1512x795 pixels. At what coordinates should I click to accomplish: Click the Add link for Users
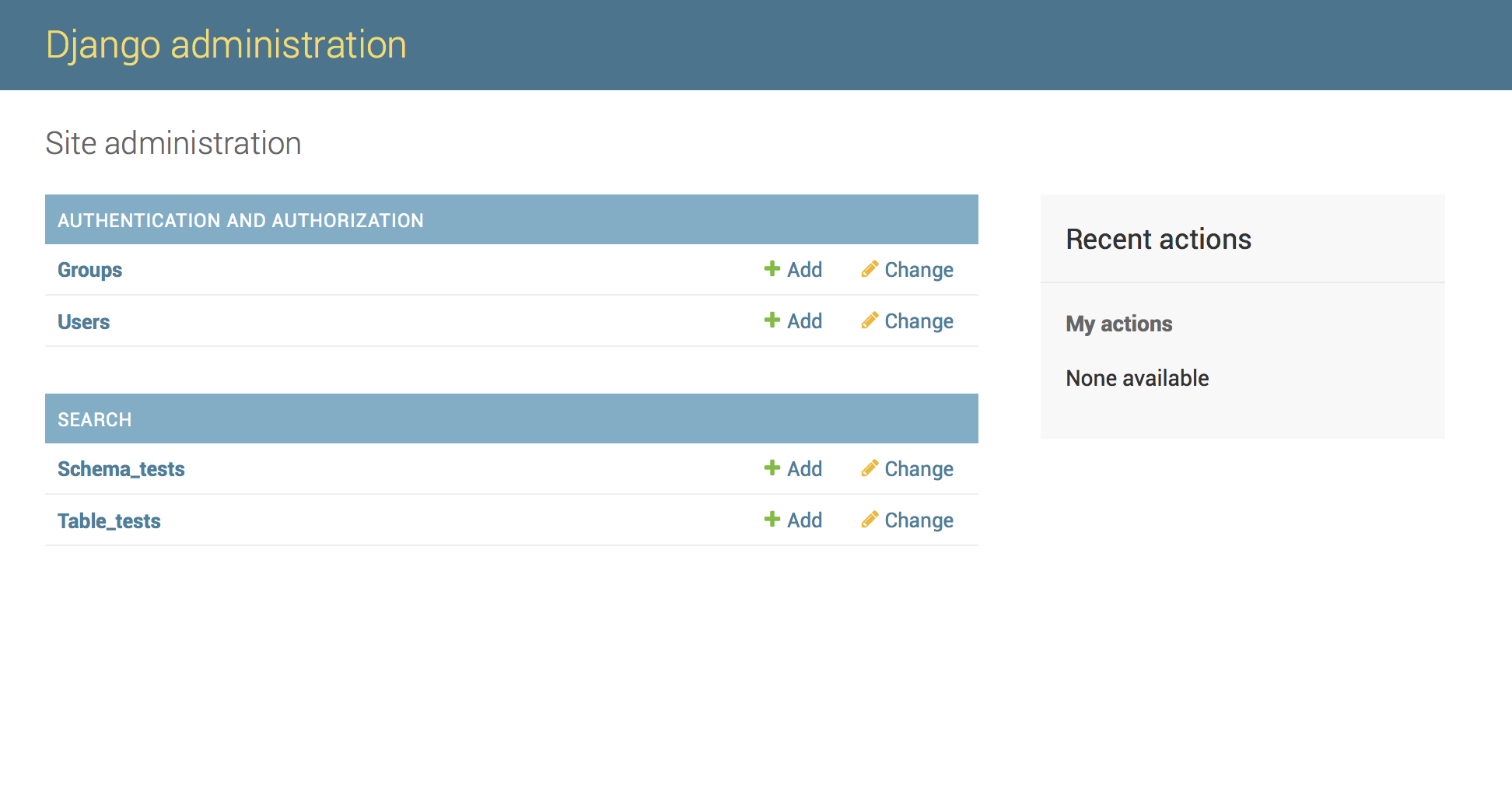[x=804, y=320]
